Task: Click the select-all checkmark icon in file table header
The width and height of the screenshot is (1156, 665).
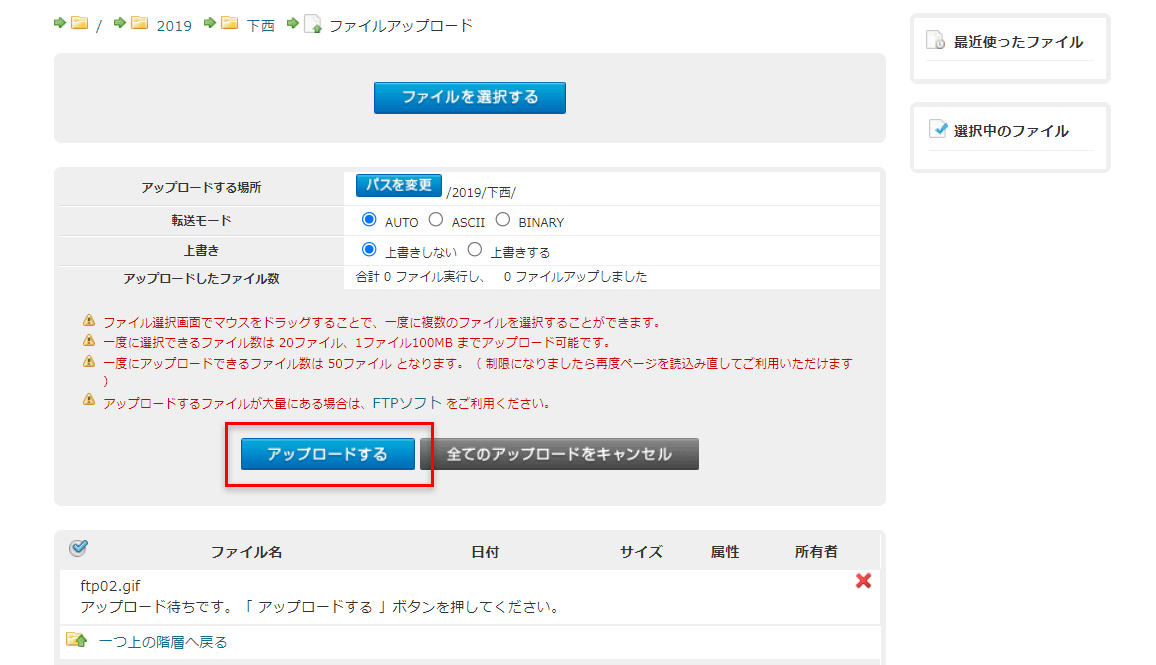Action: [79, 548]
